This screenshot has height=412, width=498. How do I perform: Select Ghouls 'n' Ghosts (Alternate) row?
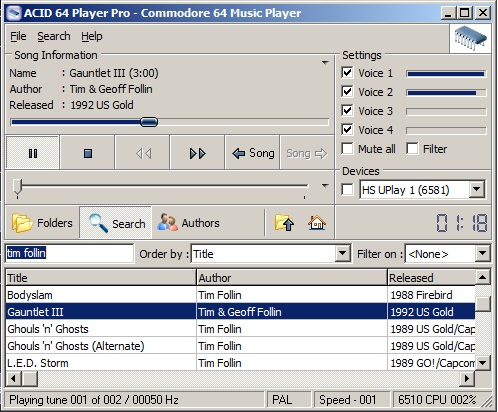(240, 346)
